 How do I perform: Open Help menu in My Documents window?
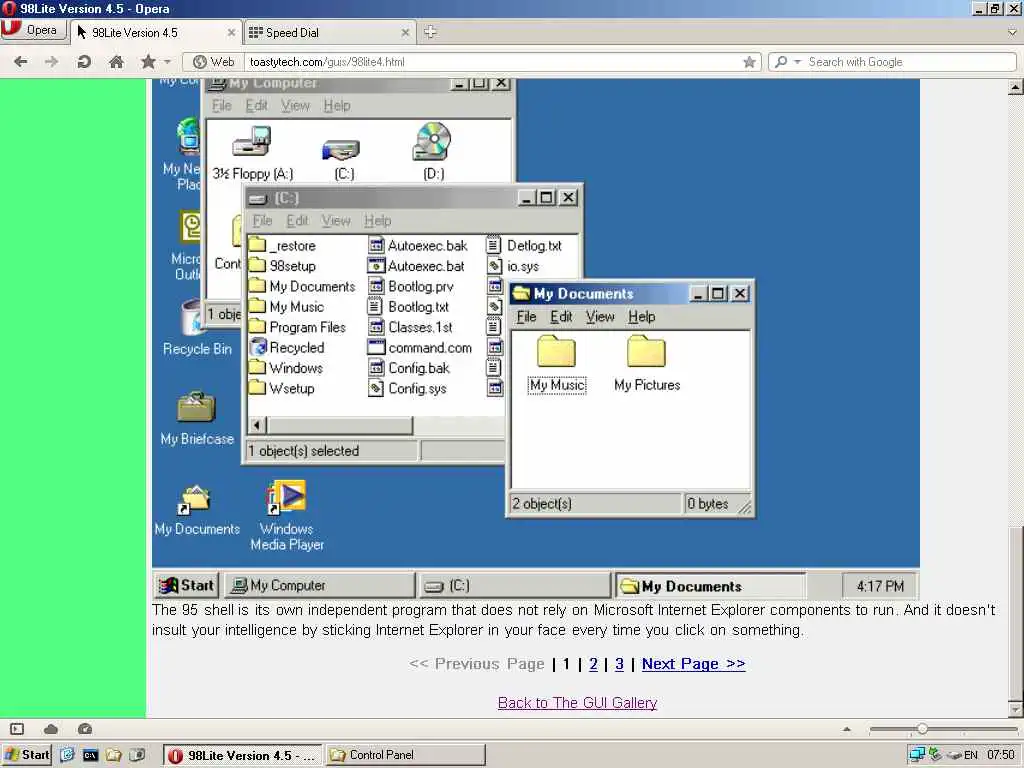coord(641,317)
